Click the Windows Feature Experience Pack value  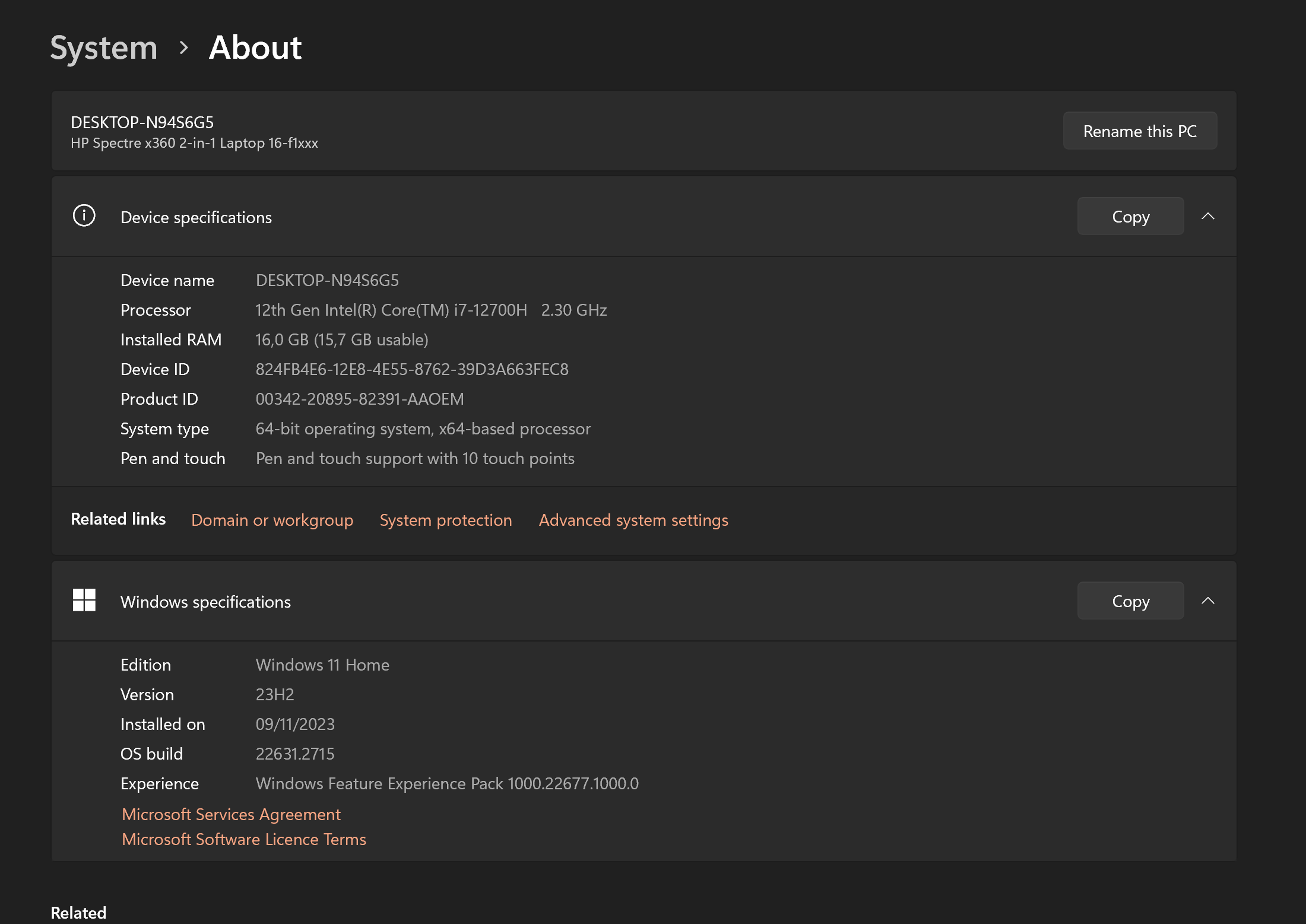click(x=447, y=783)
